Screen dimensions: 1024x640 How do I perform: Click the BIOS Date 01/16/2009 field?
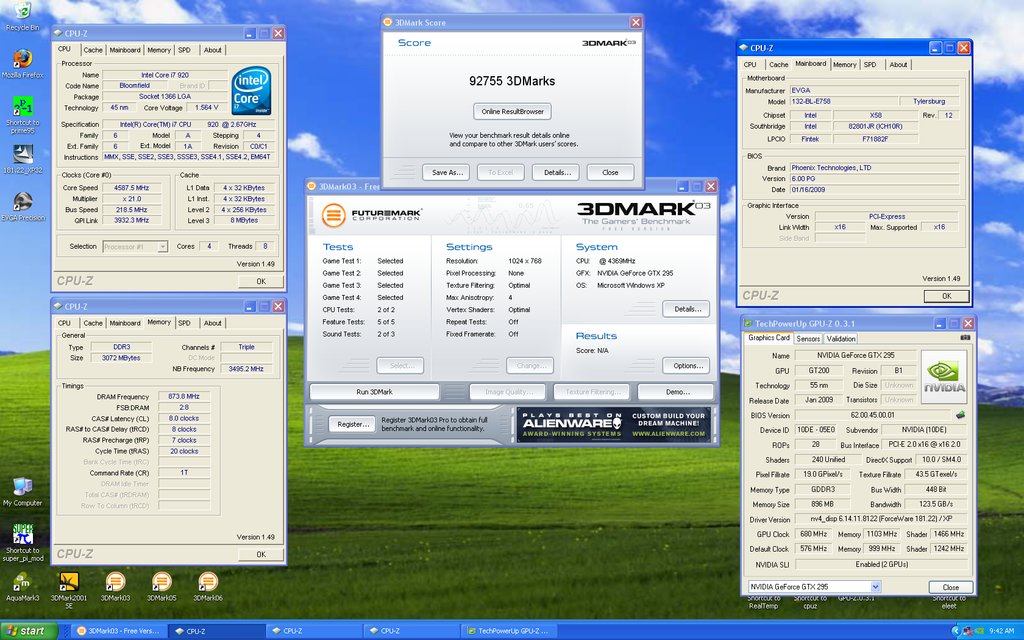(x=874, y=189)
